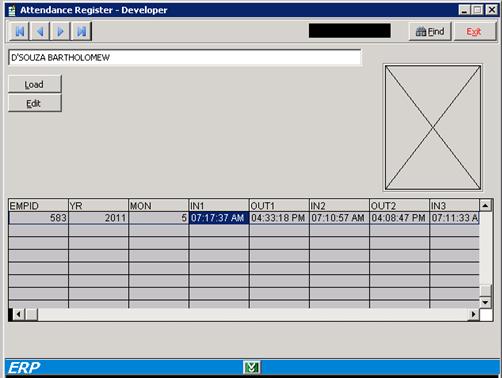Click the employee name text field
502x378 pixels.
click(x=185, y=57)
